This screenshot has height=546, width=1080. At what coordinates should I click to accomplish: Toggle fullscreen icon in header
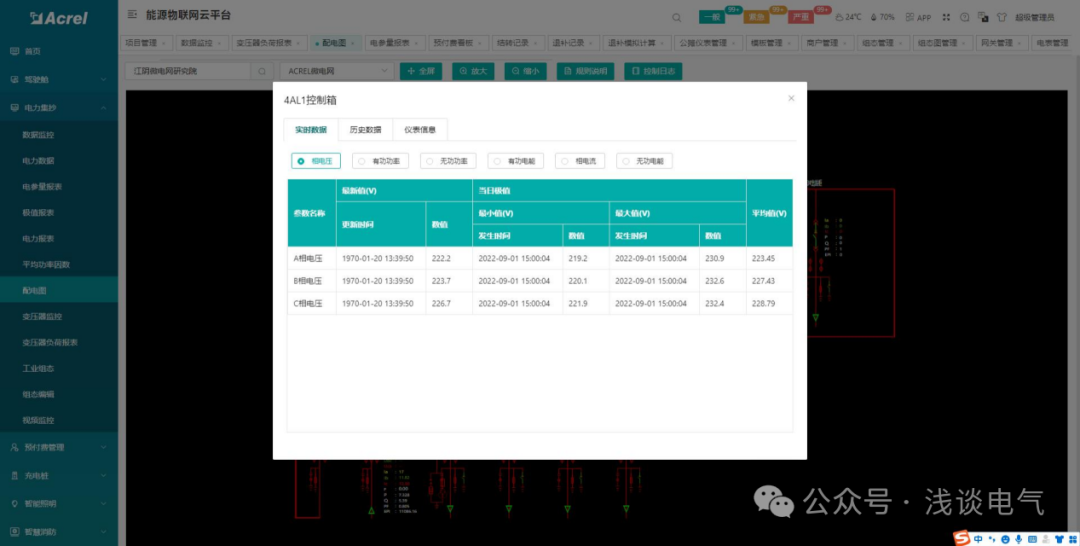(x=946, y=17)
